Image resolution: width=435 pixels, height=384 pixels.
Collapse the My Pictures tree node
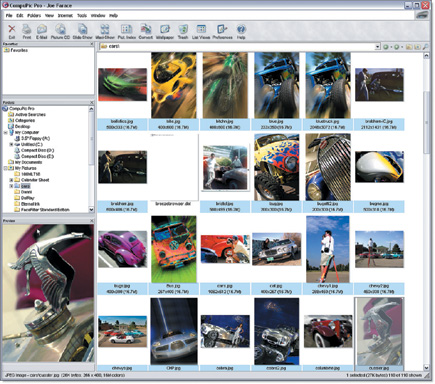[5, 168]
